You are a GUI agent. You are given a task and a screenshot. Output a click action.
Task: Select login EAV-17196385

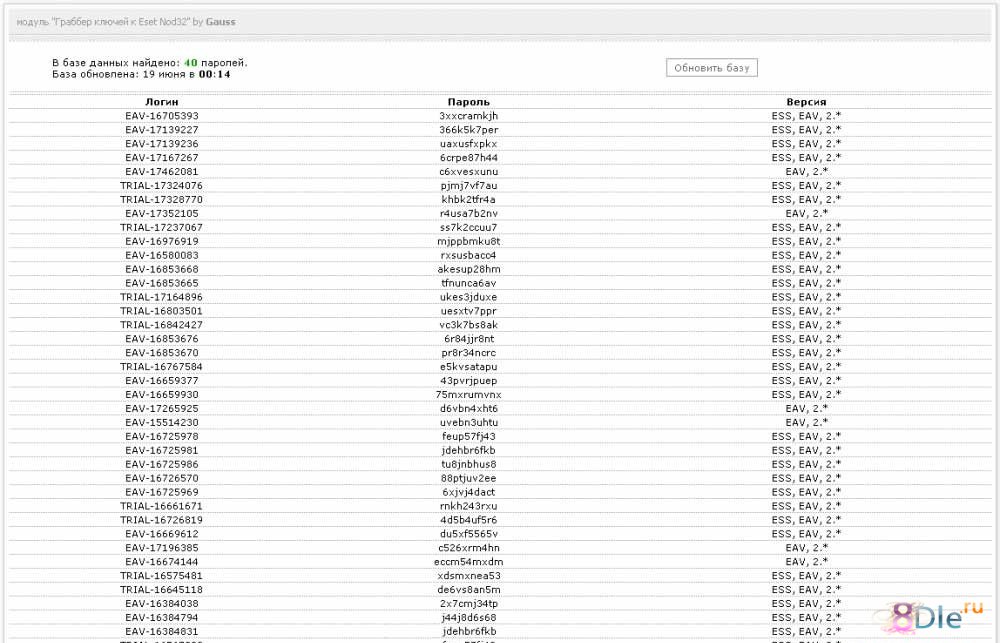pos(162,548)
